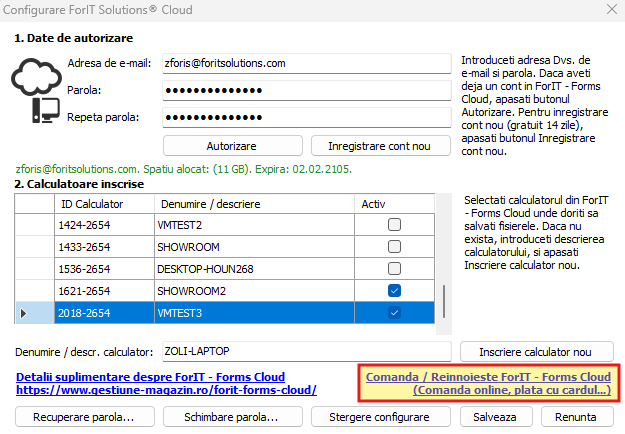Click the row header of the 1424-2654 row
625x434 pixels.
35,225
